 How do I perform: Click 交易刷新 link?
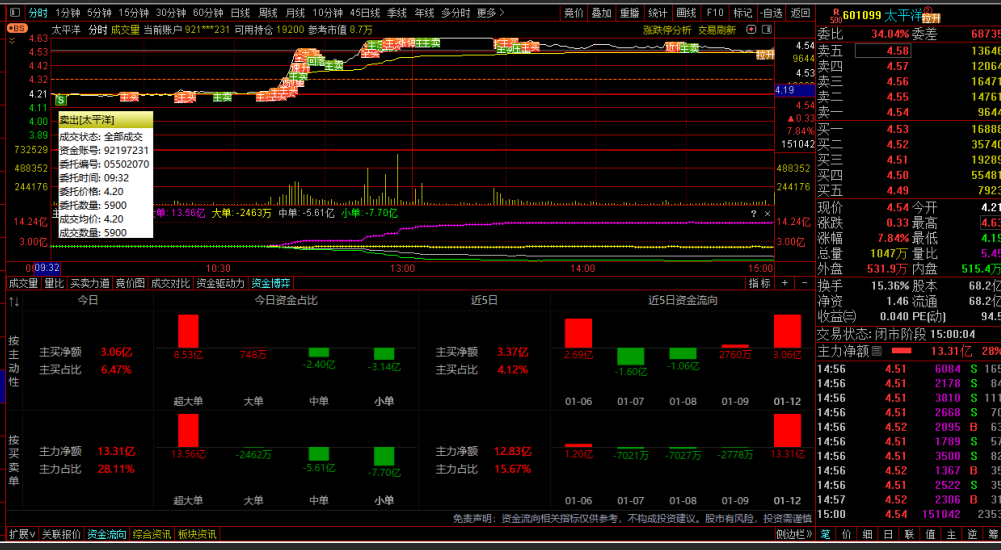point(716,29)
